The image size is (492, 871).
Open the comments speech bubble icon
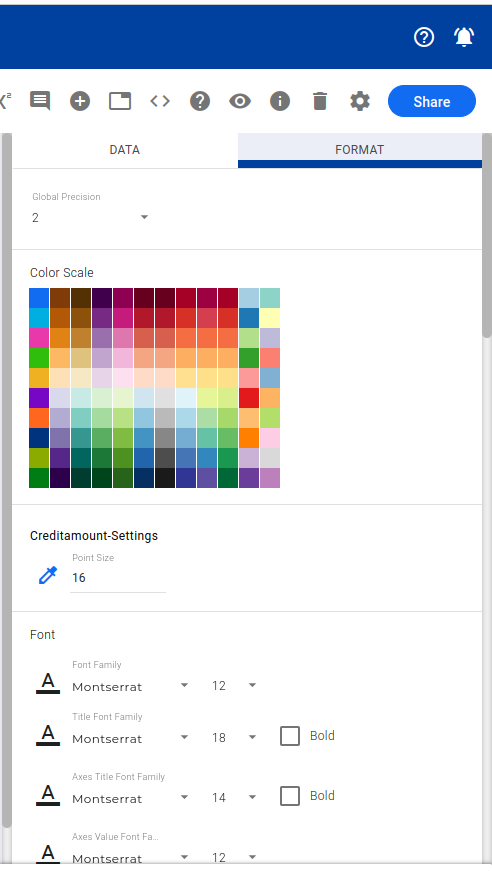tap(40, 101)
